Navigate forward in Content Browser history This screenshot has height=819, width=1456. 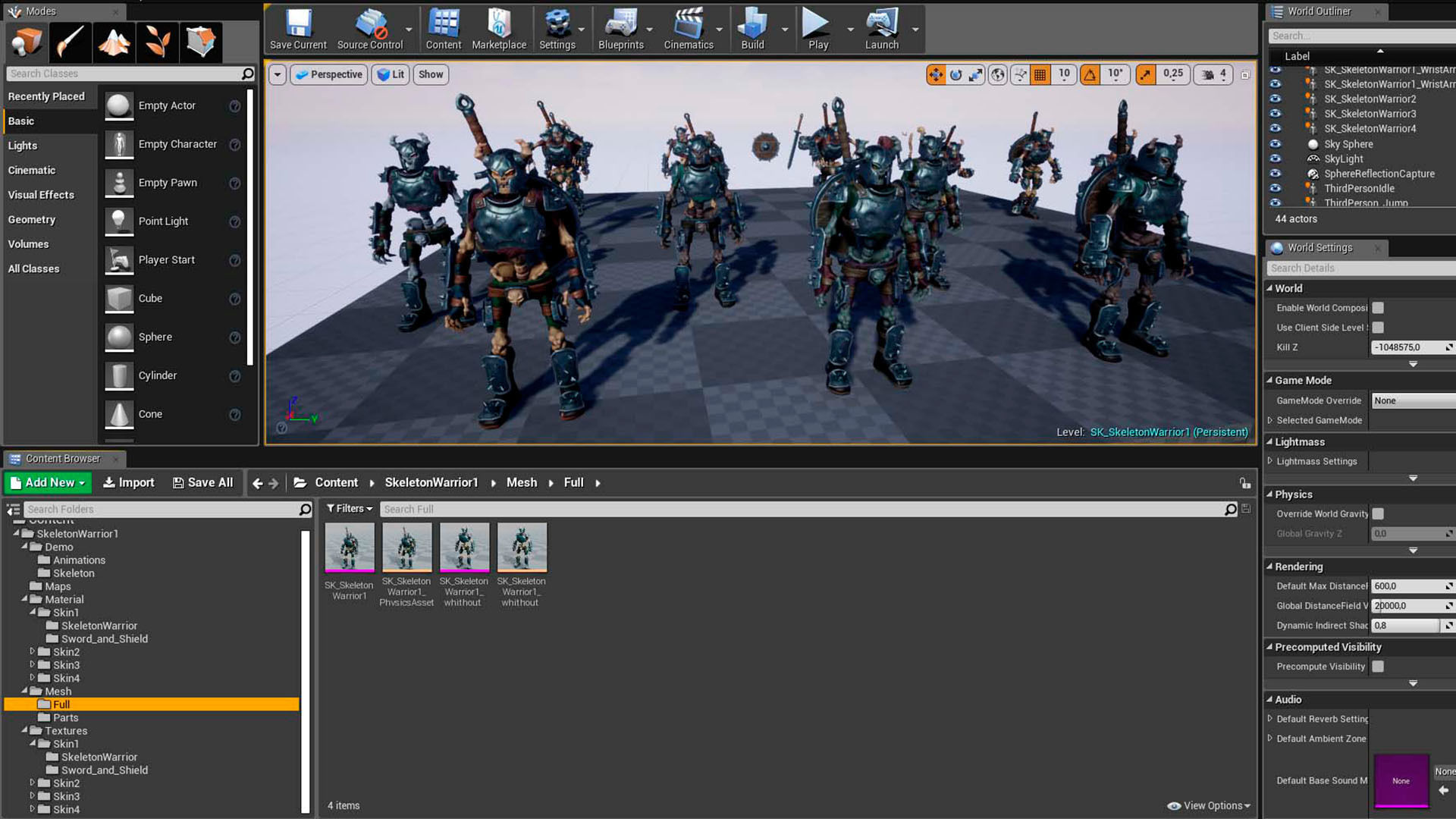pyautogui.click(x=274, y=483)
